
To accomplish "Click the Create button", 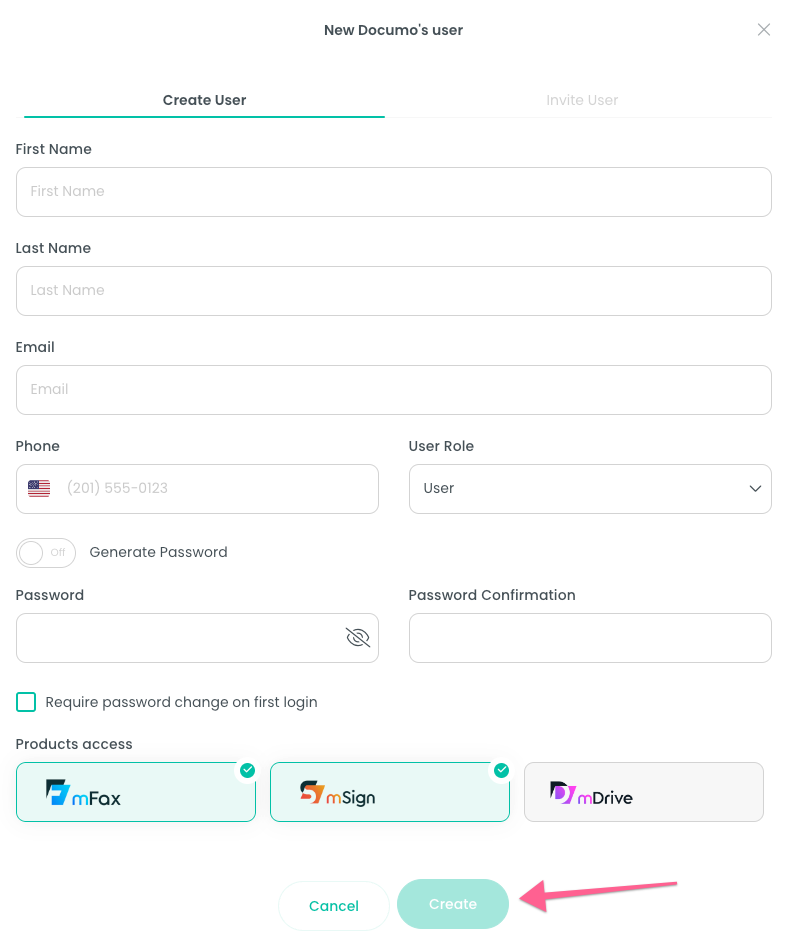I will [x=453, y=904].
